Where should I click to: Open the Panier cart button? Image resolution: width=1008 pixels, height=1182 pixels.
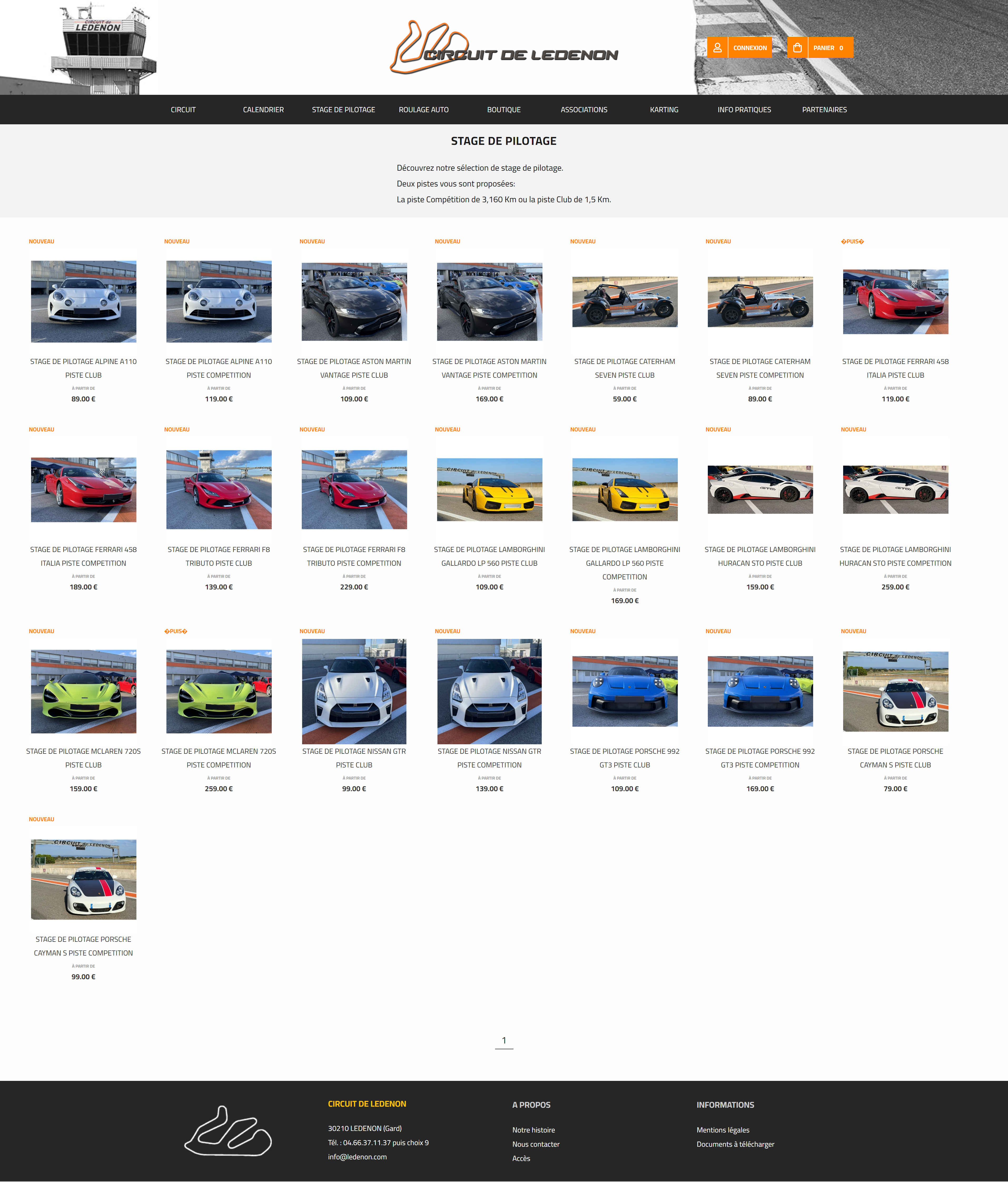[828, 48]
